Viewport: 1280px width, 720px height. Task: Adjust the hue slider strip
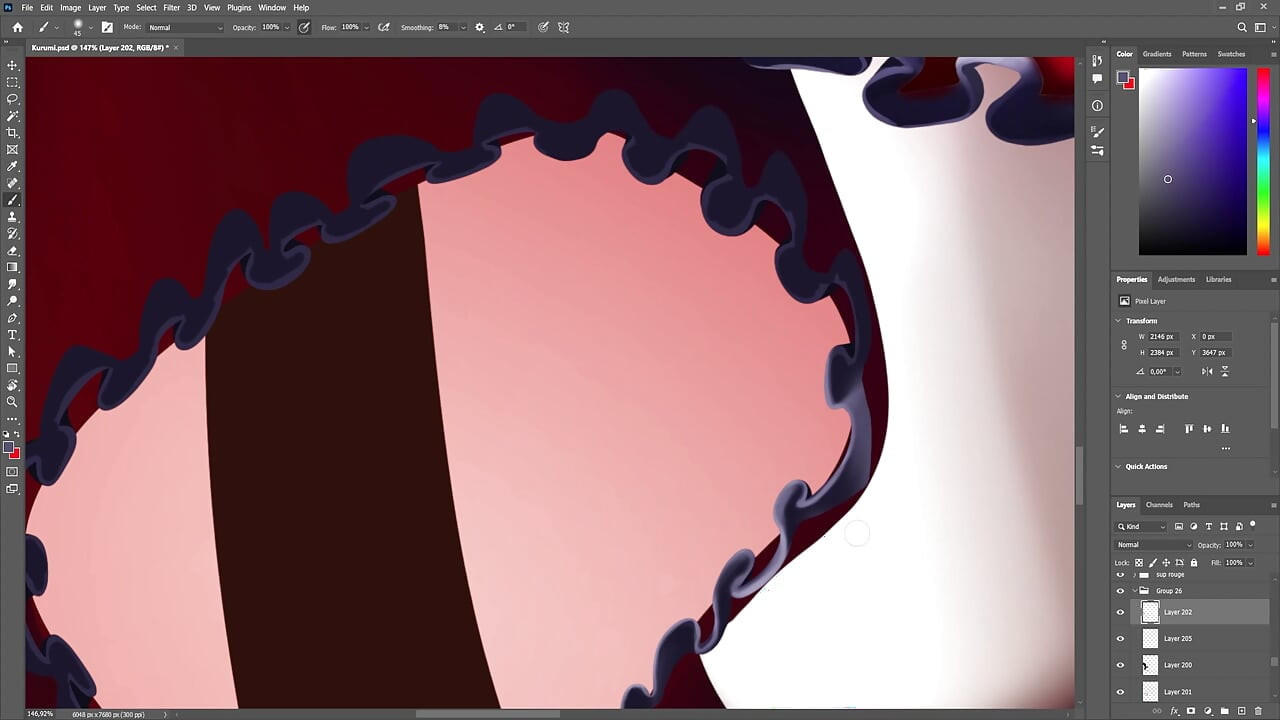click(x=1262, y=161)
